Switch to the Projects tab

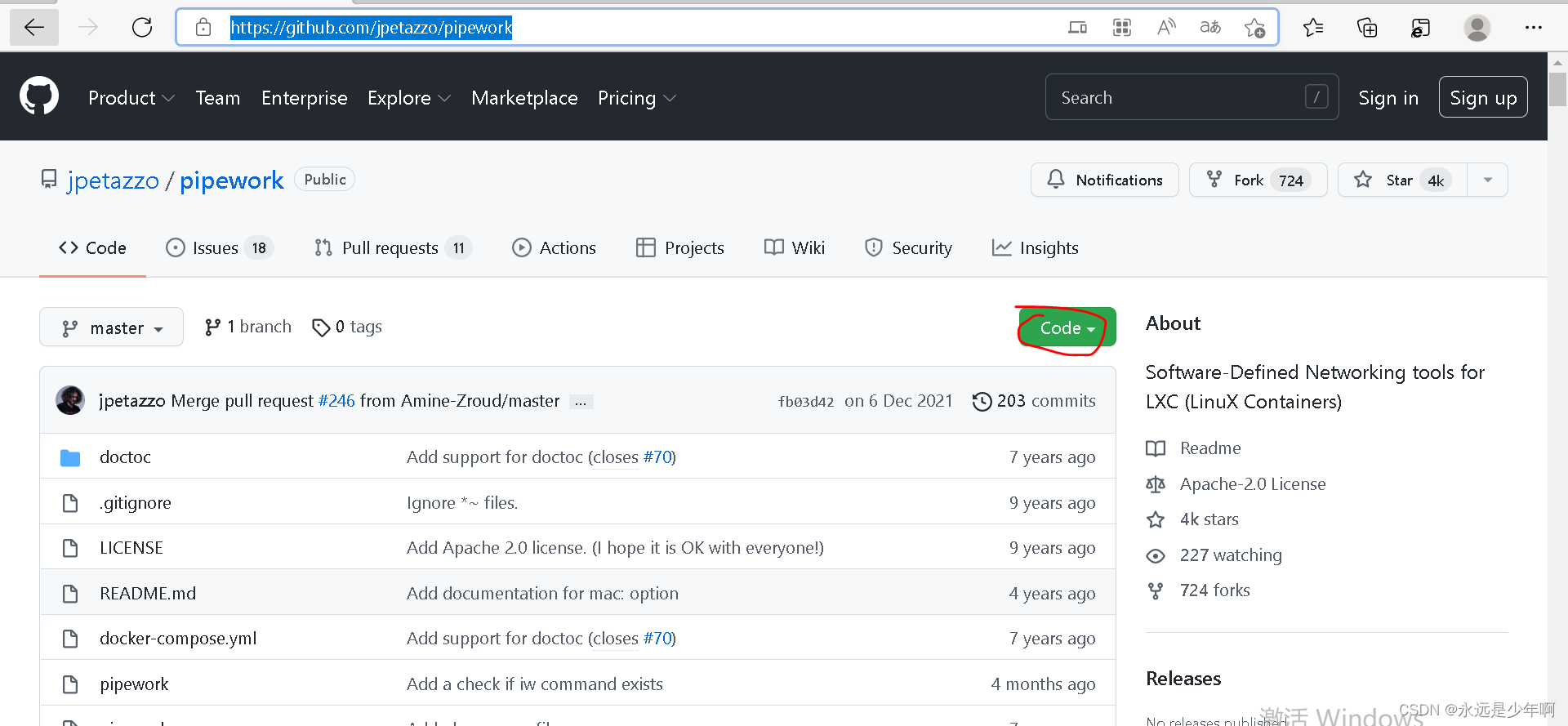[680, 247]
